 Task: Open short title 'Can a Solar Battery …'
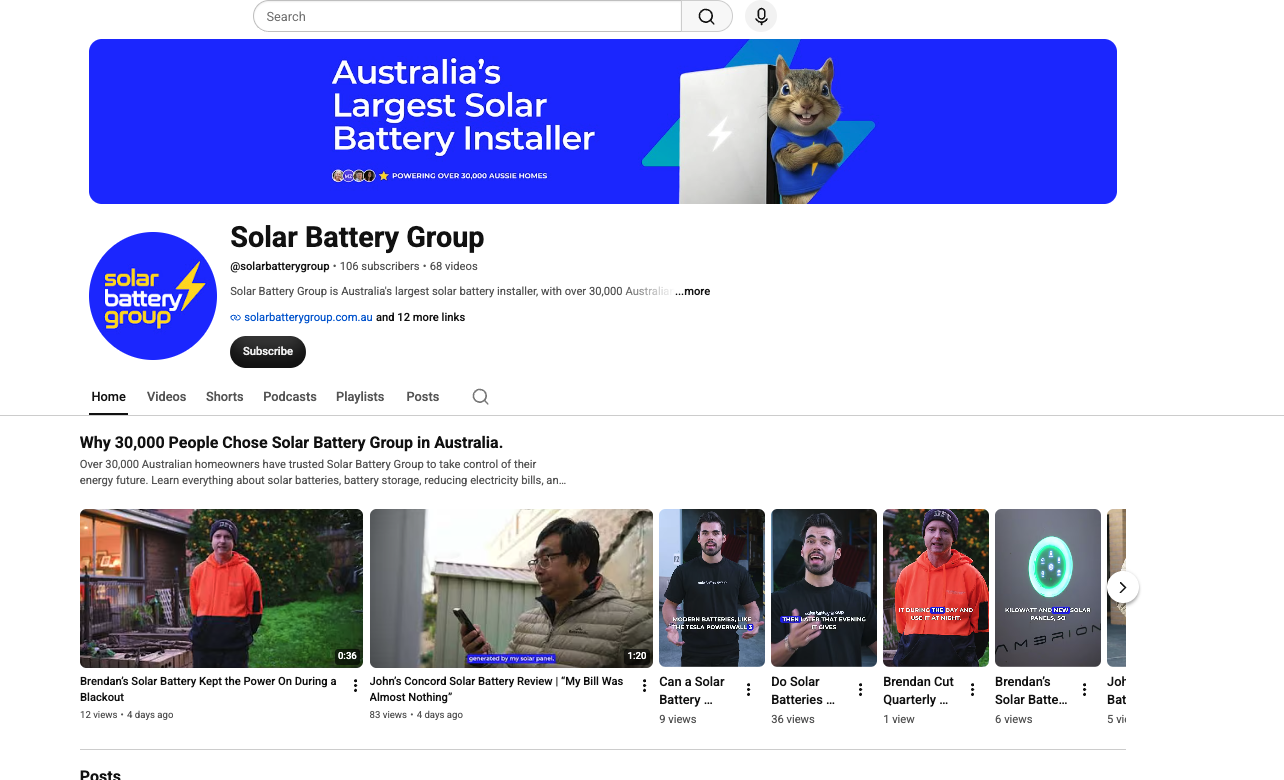[692, 691]
